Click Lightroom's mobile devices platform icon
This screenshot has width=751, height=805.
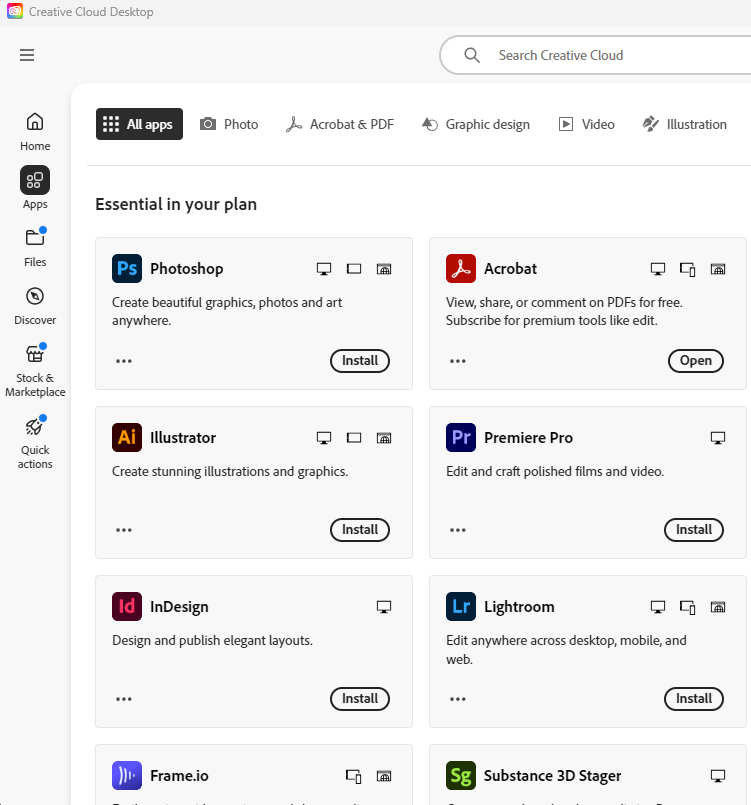687,607
